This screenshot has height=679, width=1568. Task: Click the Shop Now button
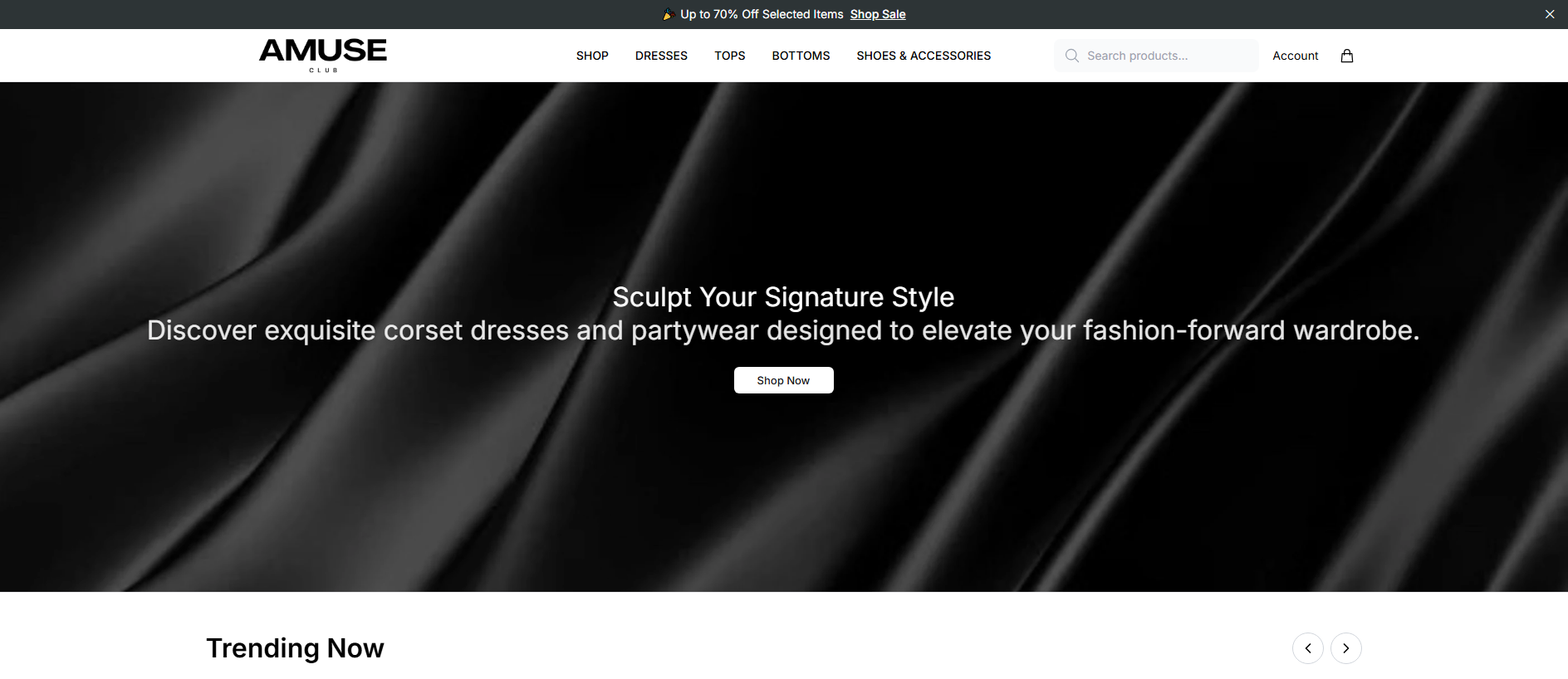click(x=783, y=380)
